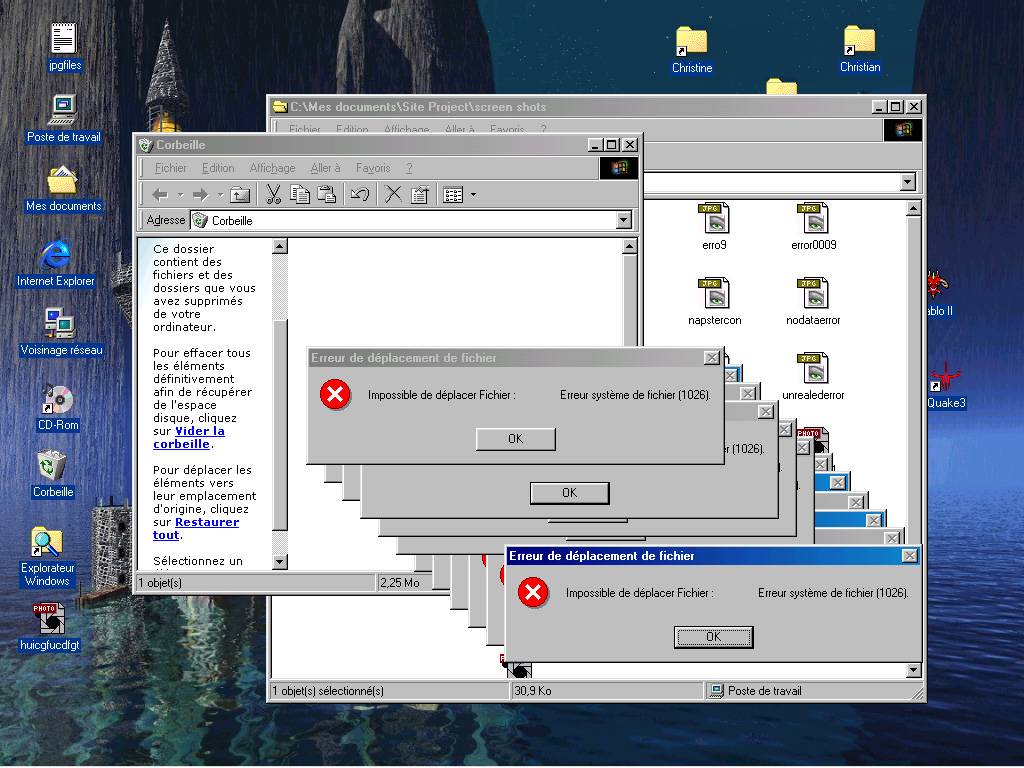
Task: Expand the Forward history arrow in Corbeille
Action: click(x=220, y=195)
